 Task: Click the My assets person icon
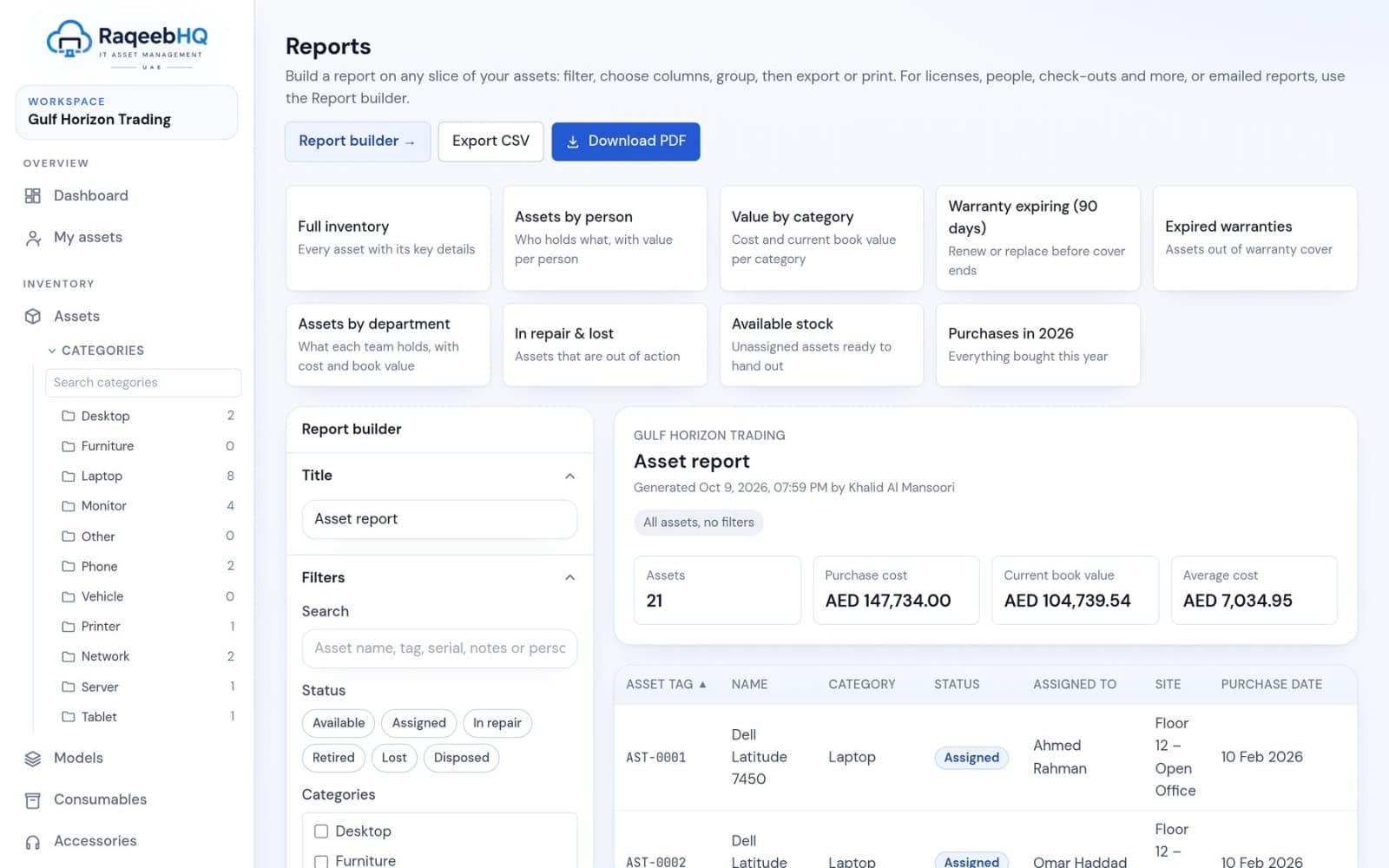tap(33, 238)
